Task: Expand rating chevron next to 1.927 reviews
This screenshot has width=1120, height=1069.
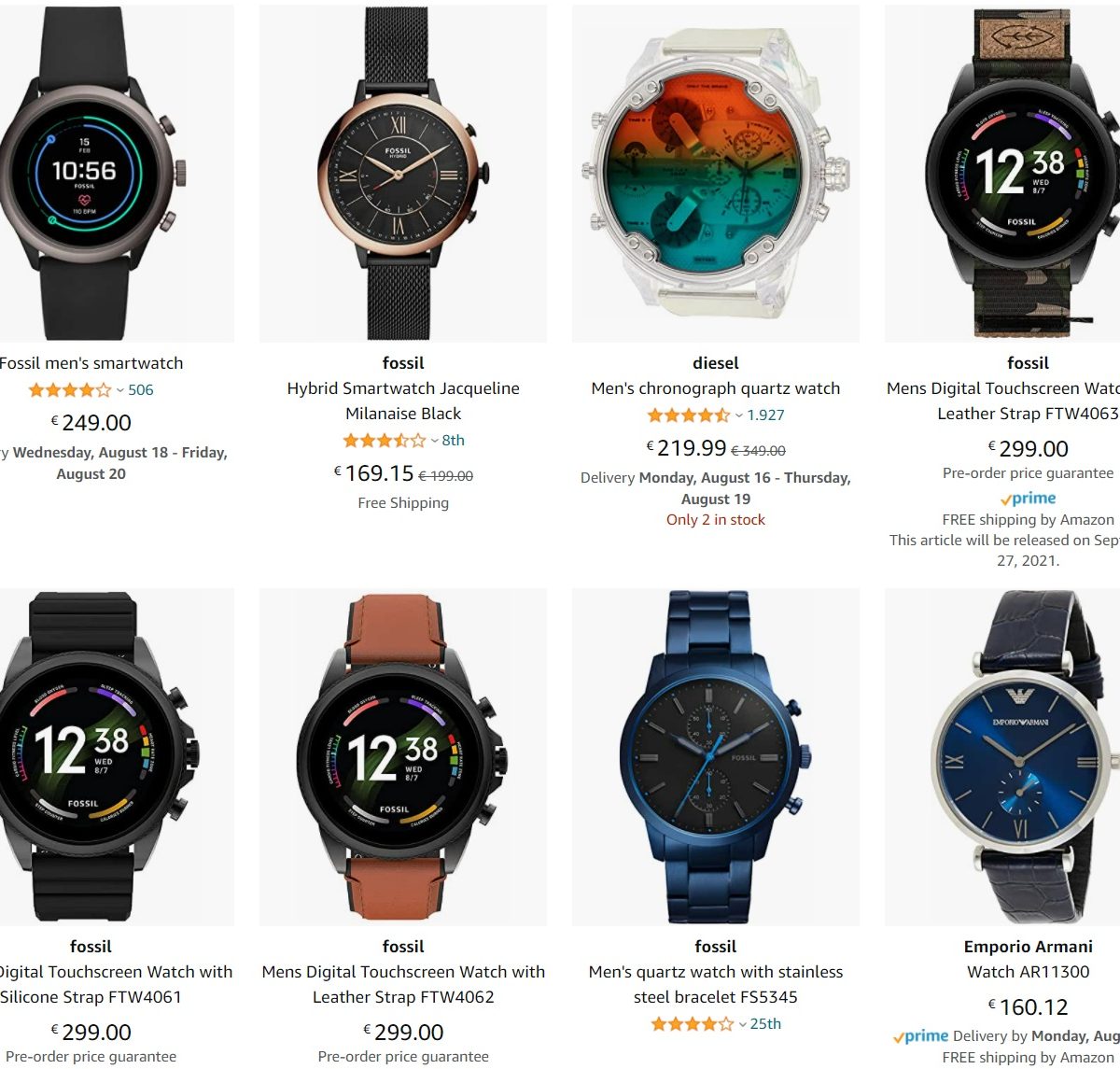Action: (x=738, y=416)
